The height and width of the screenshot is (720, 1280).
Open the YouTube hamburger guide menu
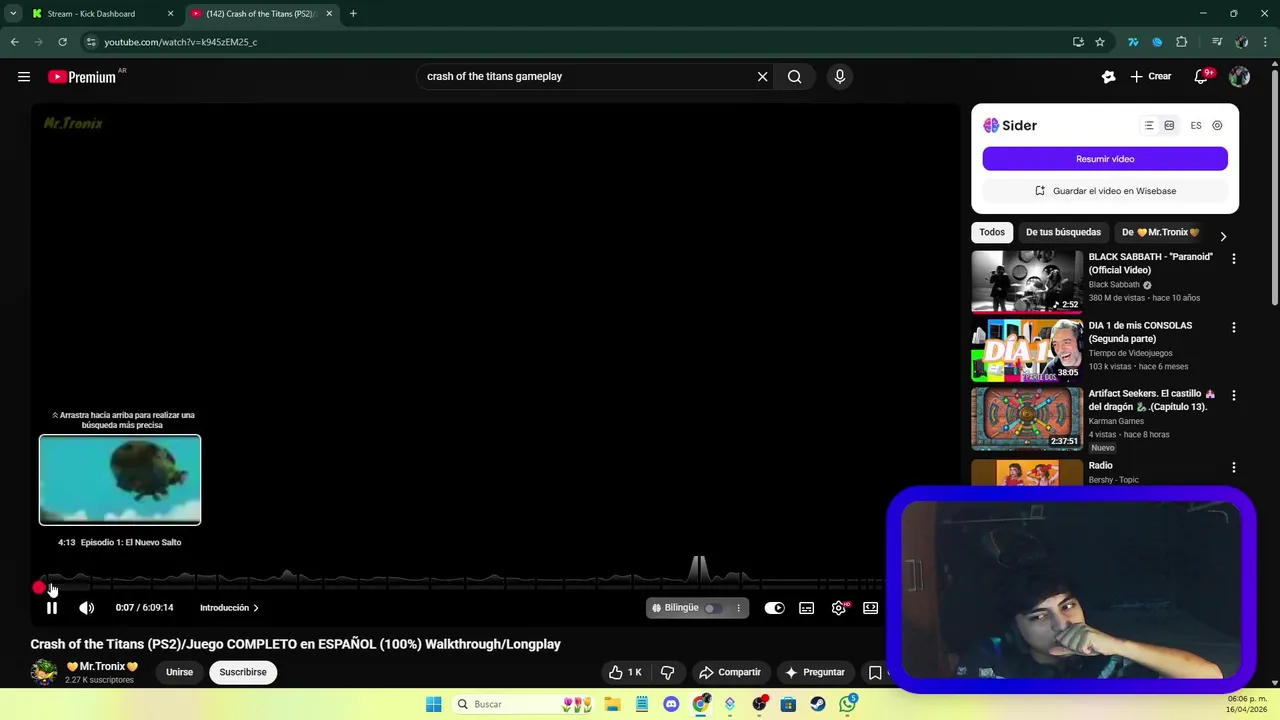click(x=24, y=77)
